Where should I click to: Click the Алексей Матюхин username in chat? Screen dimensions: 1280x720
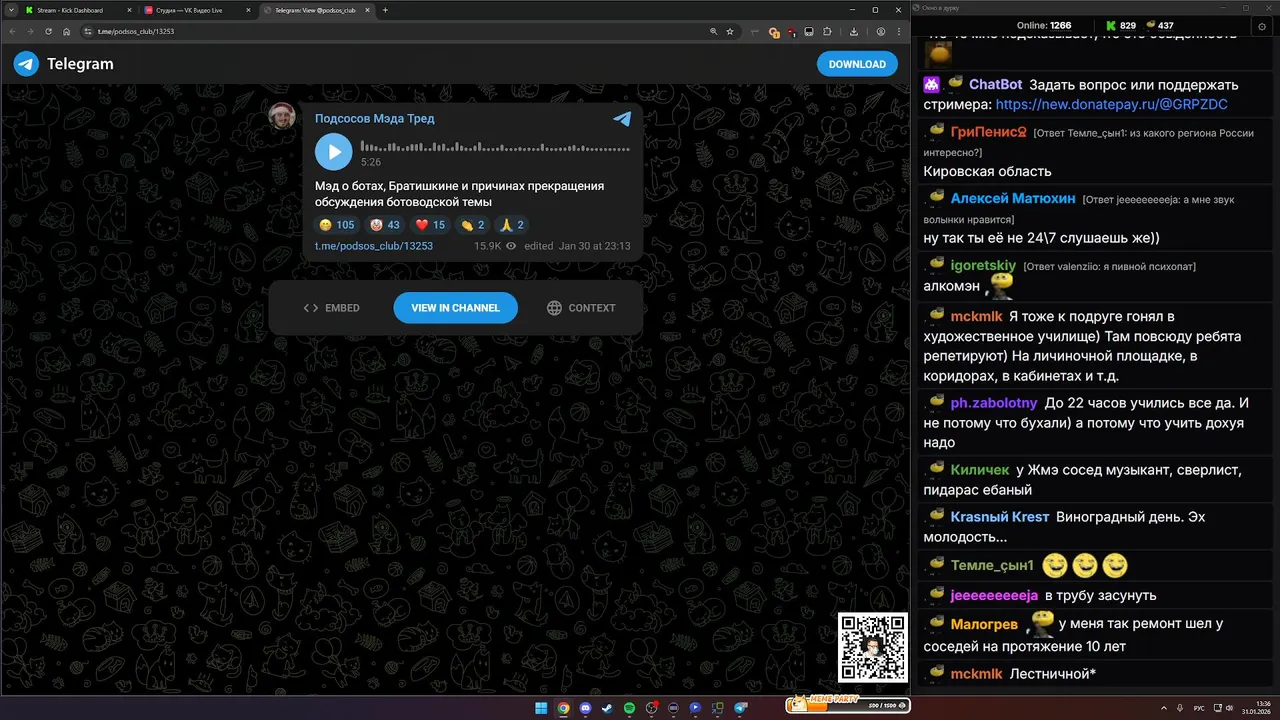(x=1013, y=198)
